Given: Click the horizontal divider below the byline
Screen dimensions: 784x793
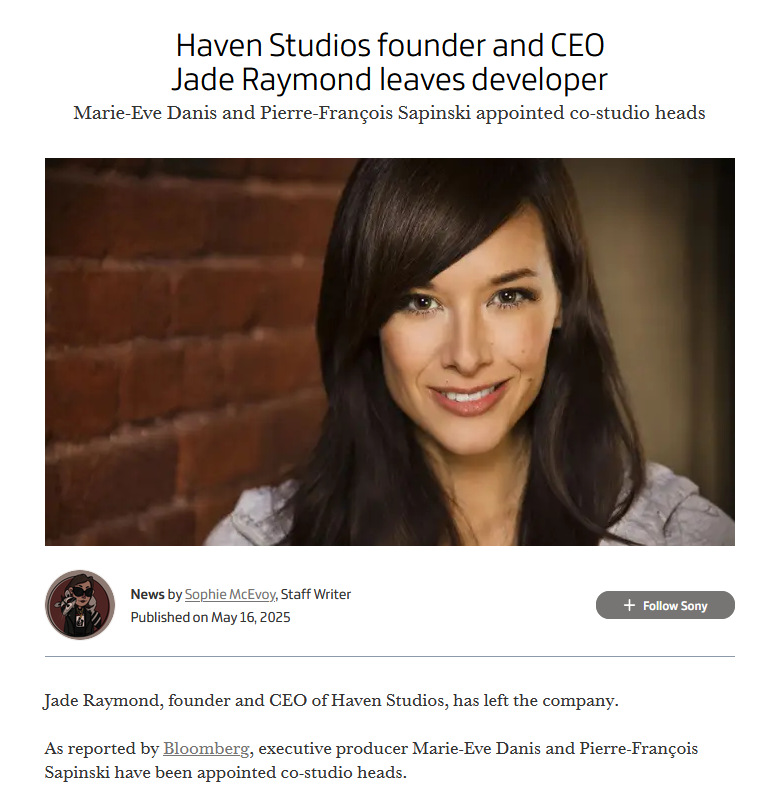Looking at the screenshot, I should click(x=389, y=656).
